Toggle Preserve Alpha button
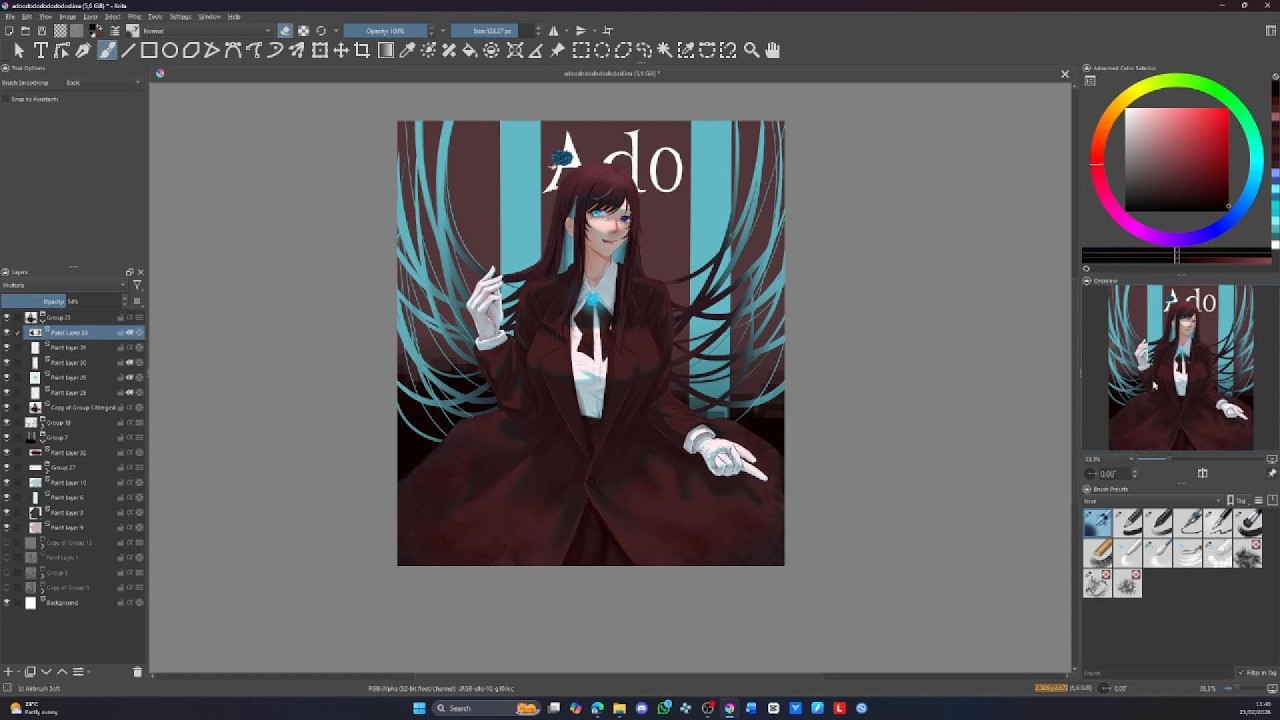Screen dimensions: 1280x720 click(303, 31)
